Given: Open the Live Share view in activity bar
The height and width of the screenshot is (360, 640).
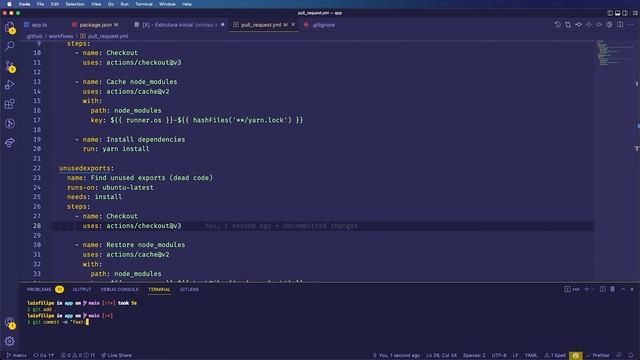Looking at the screenshot, I should (x=10, y=142).
